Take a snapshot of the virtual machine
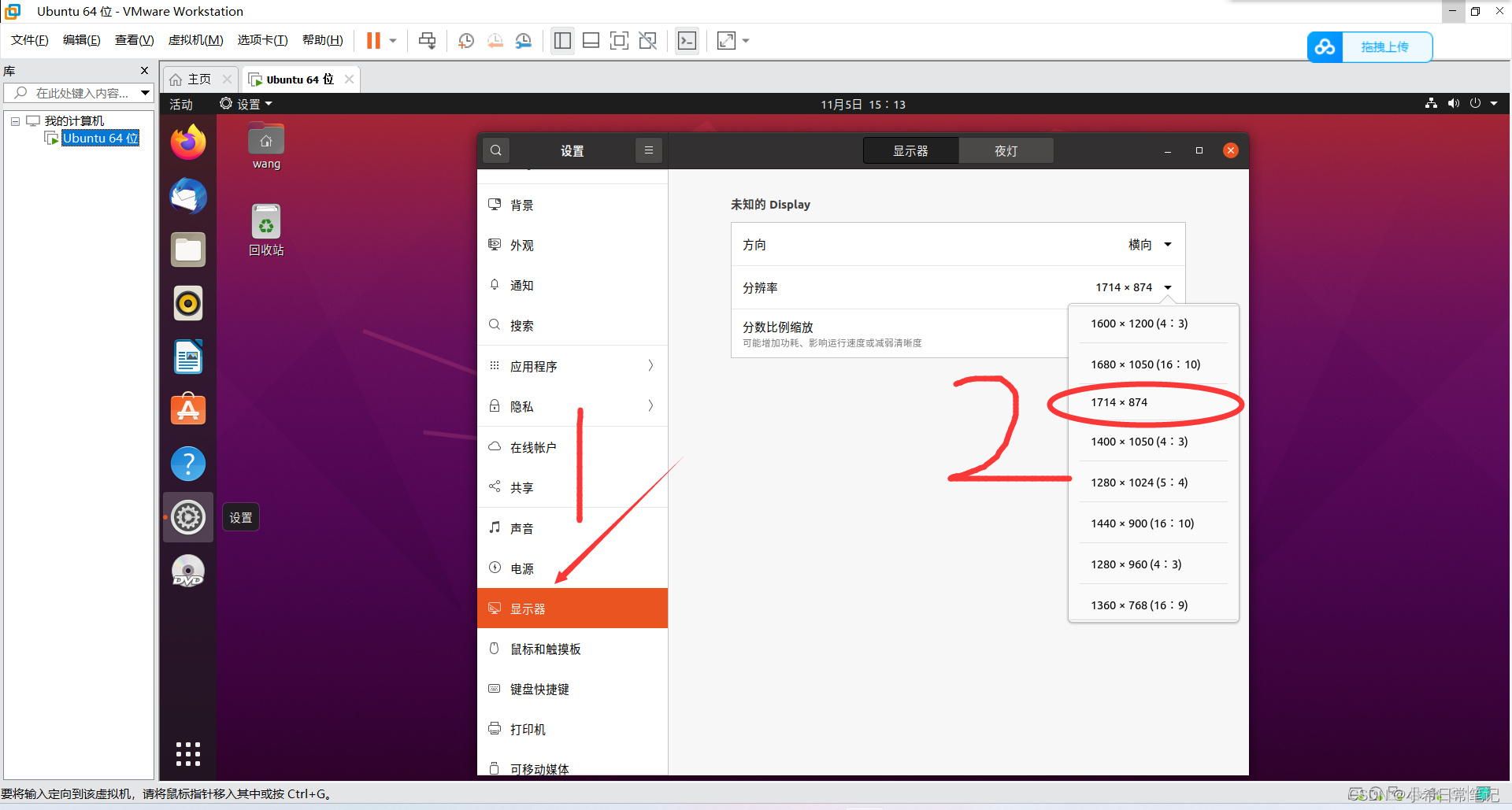The height and width of the screenshot is (810, 1512). (465, 40)
